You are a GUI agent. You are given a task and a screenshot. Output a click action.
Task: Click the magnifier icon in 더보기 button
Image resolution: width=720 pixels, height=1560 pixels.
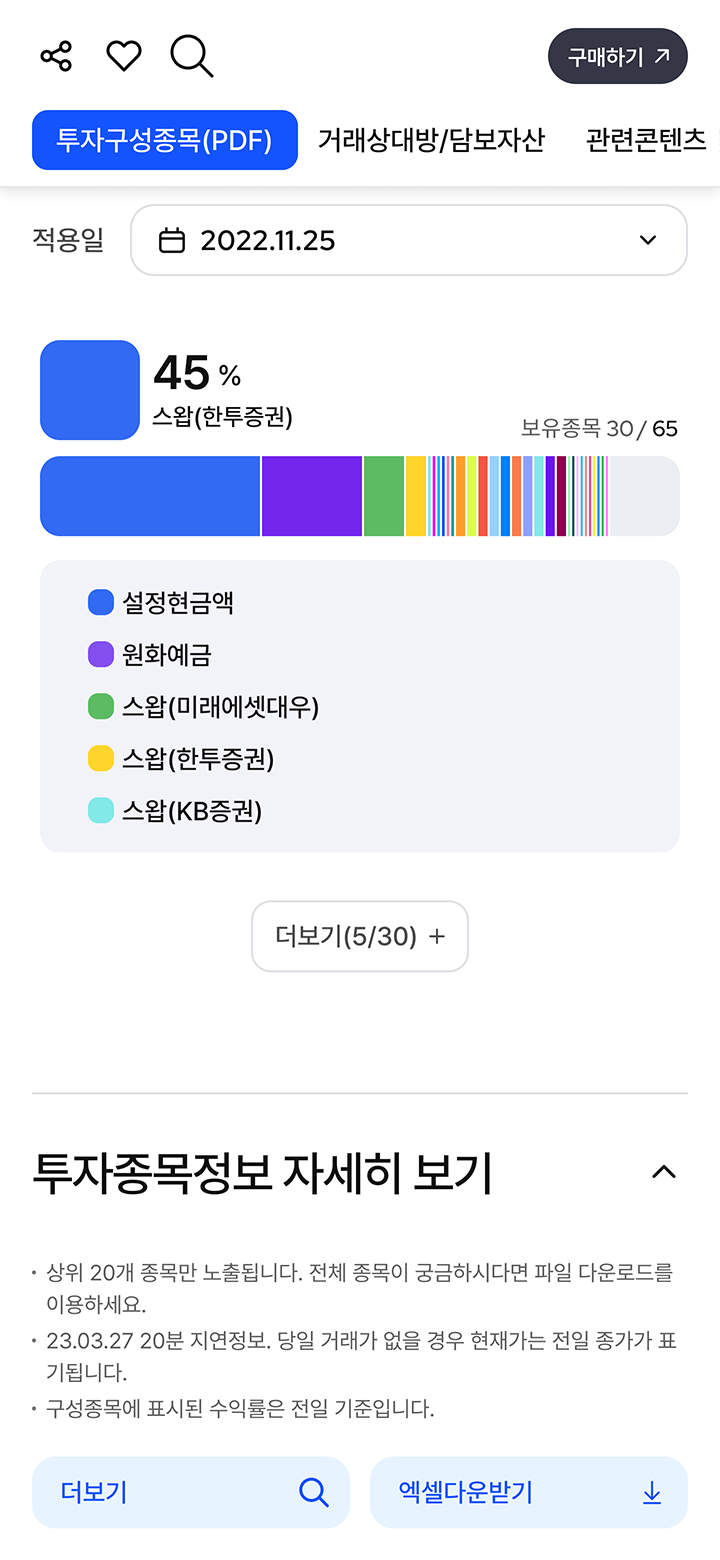[x=313, y=1493]
